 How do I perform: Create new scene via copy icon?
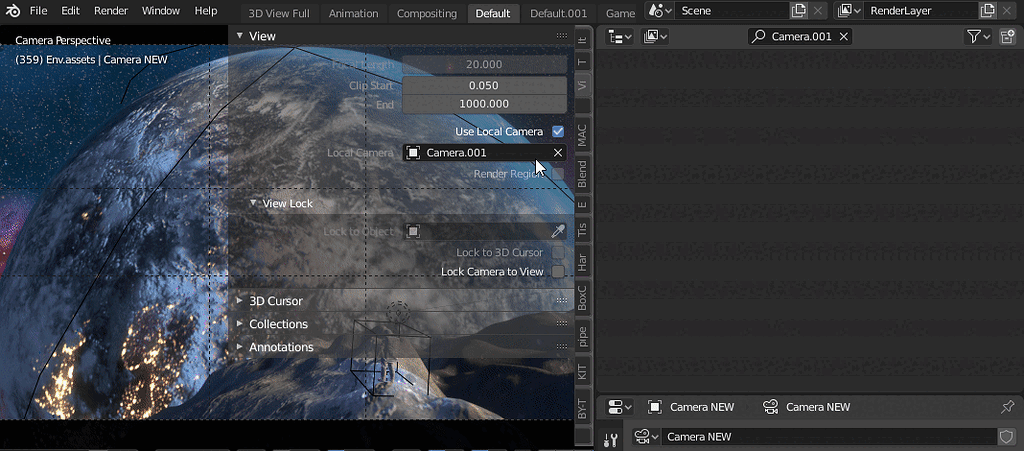pyautogui.click(x=799, y=11)
